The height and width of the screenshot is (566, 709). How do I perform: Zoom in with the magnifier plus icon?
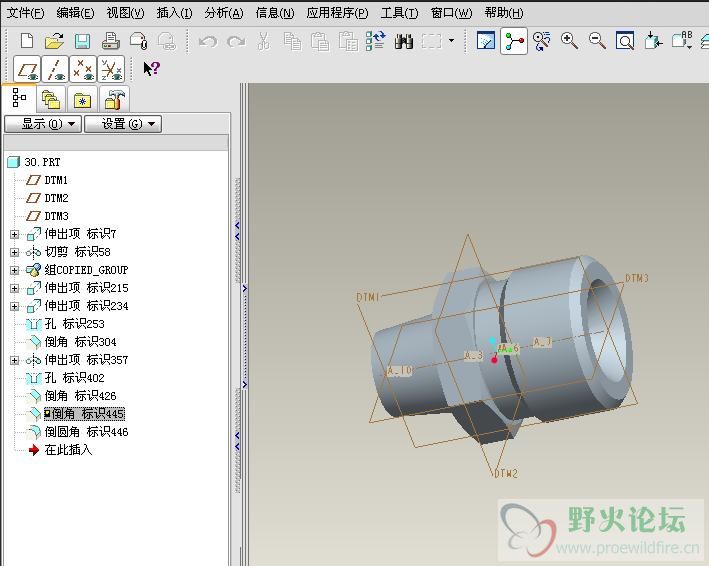click(x=569, y=41)
